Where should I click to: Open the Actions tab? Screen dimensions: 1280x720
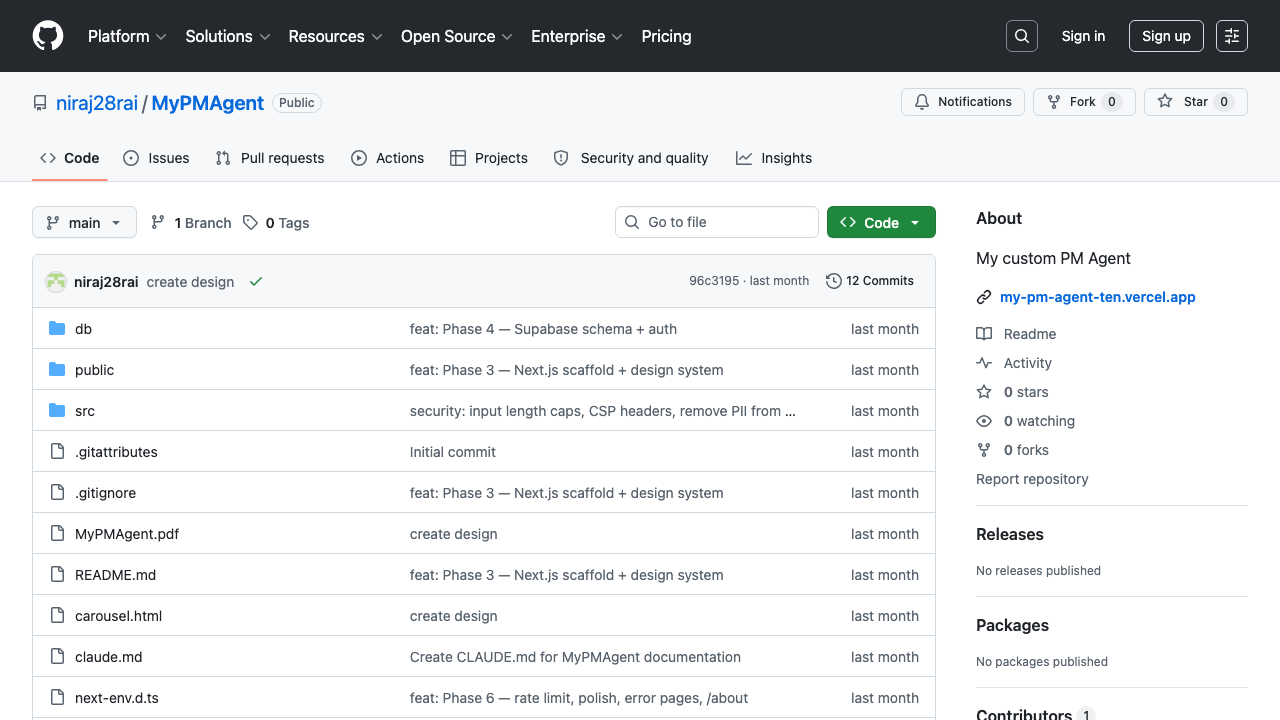(388, 158)
